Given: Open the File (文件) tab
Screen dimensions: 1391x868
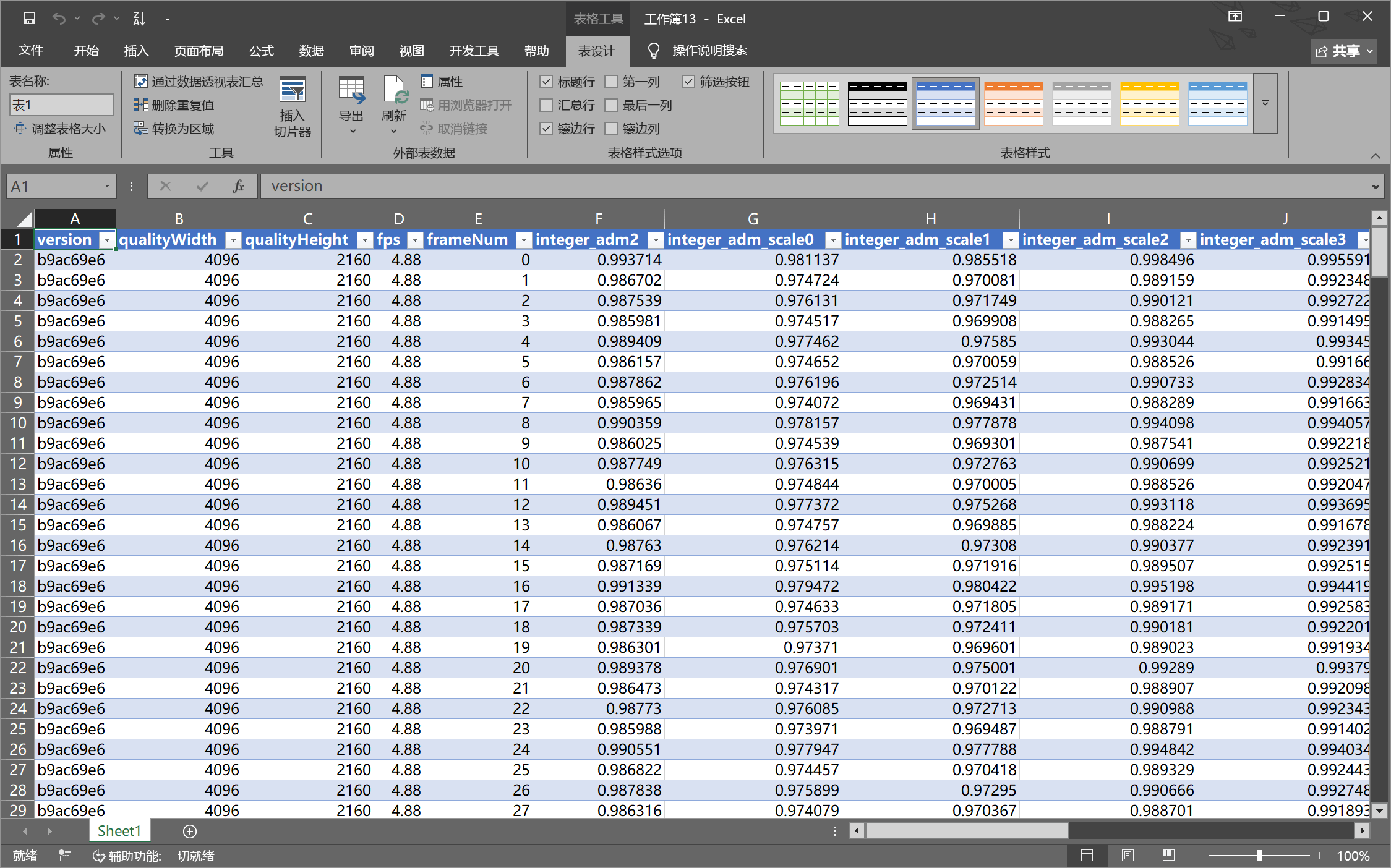Looking at the screenshot, I should [31, 51].
